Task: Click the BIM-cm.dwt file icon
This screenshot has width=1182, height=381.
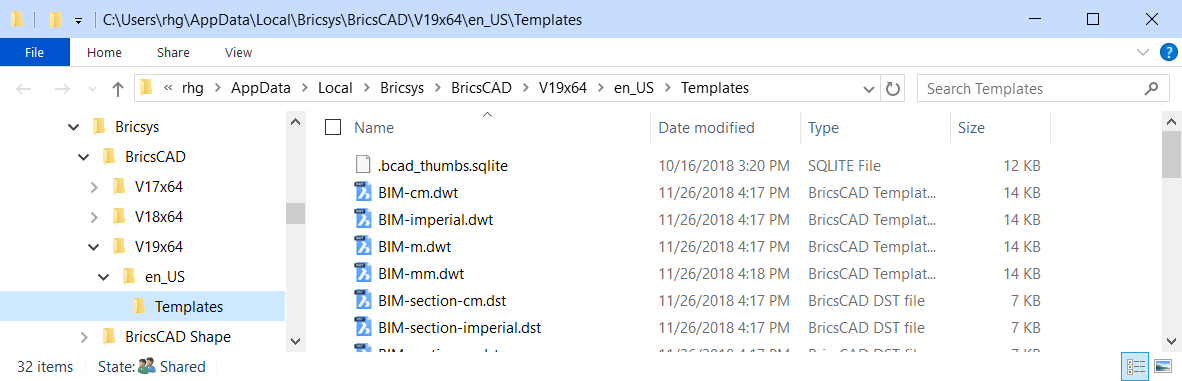Action: pos(364,192)
